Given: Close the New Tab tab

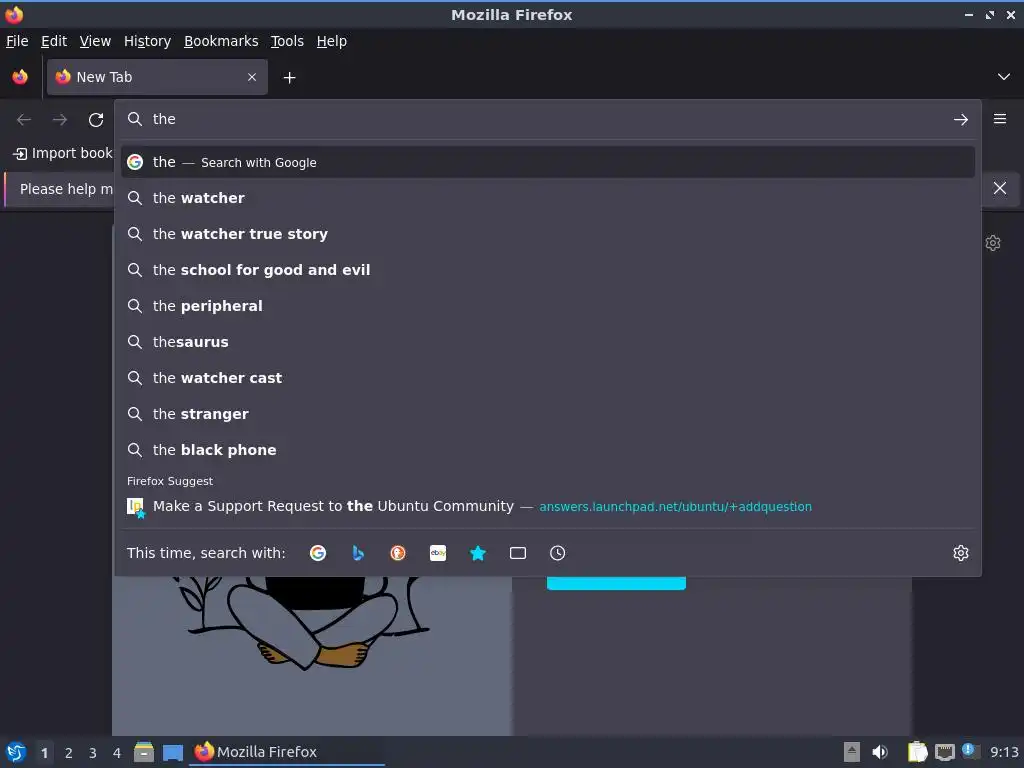Looking at the screenshot, I should 252,77.
